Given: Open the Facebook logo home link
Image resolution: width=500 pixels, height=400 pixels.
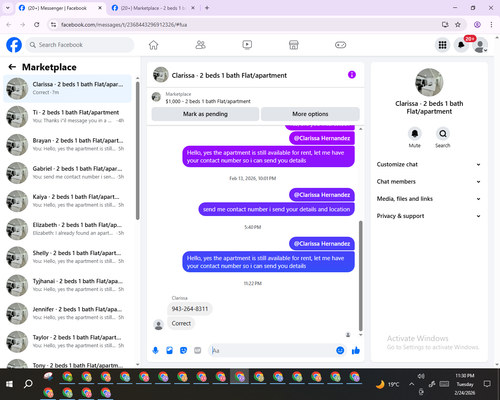Looking at the screenshot, I should [x=14, y=45].
